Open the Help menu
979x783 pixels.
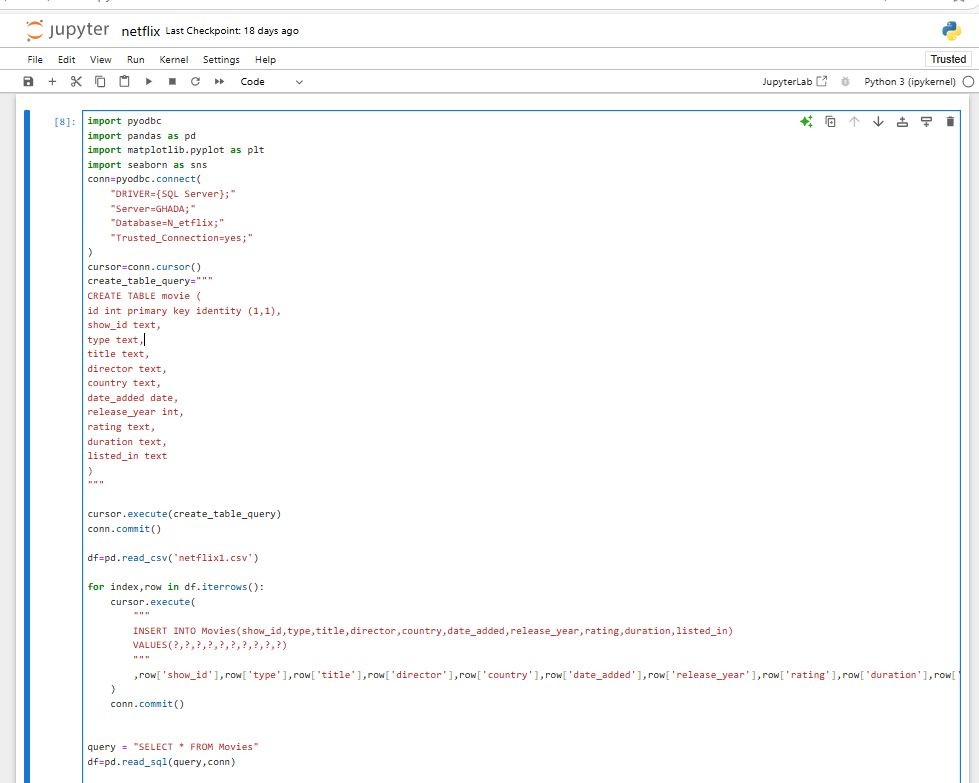(265, 59)
